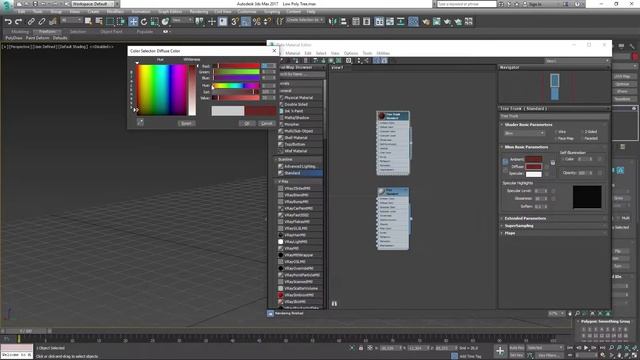Click the Mirror tool icon

pos(333,22)
